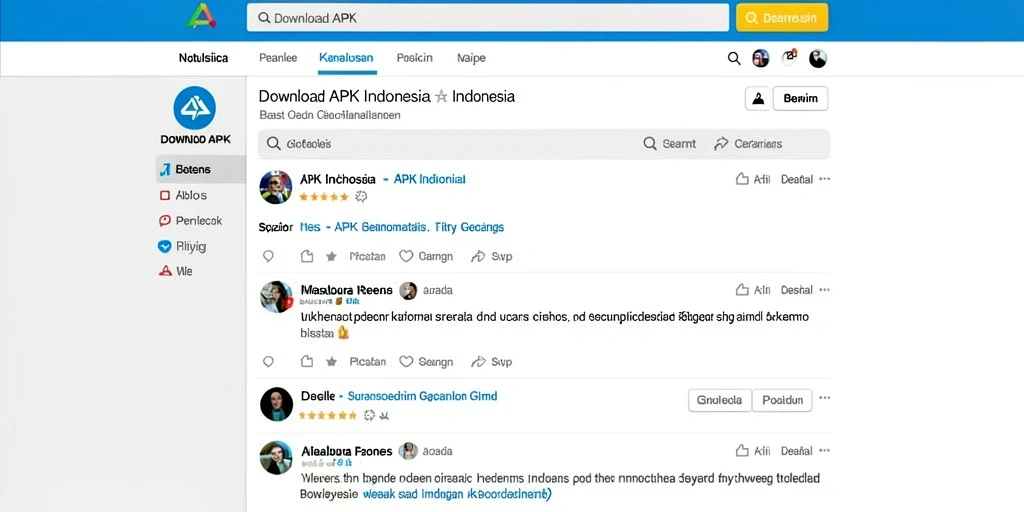Screen dimensions: 1024x512
Task: Click the blue heart Rliyig icon
Action: 165,247
